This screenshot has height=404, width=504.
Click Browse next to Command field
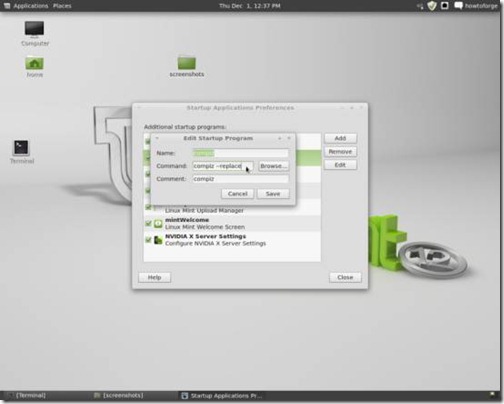pos(273,166)
